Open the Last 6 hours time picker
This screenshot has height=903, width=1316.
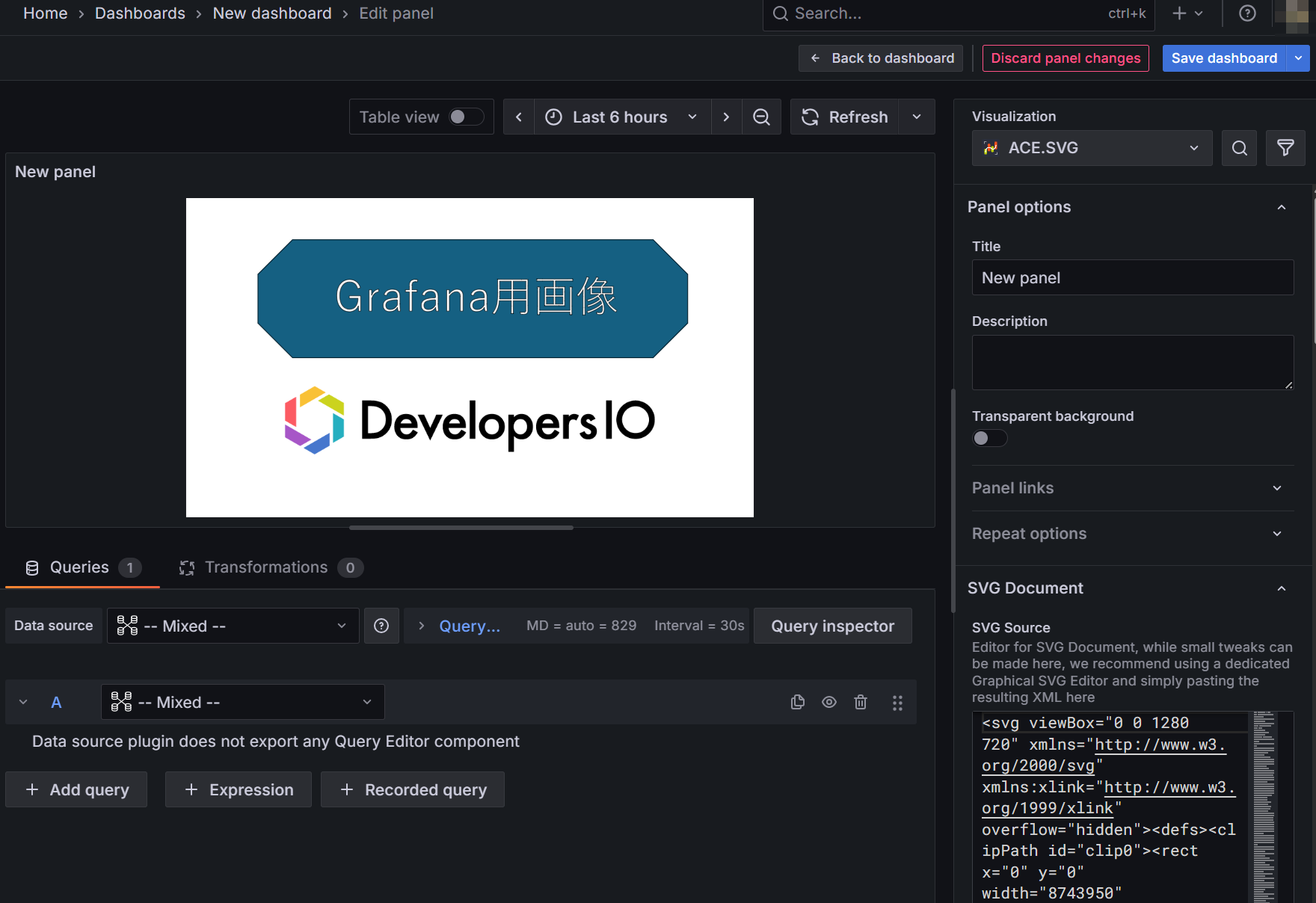tap(623, 117)
